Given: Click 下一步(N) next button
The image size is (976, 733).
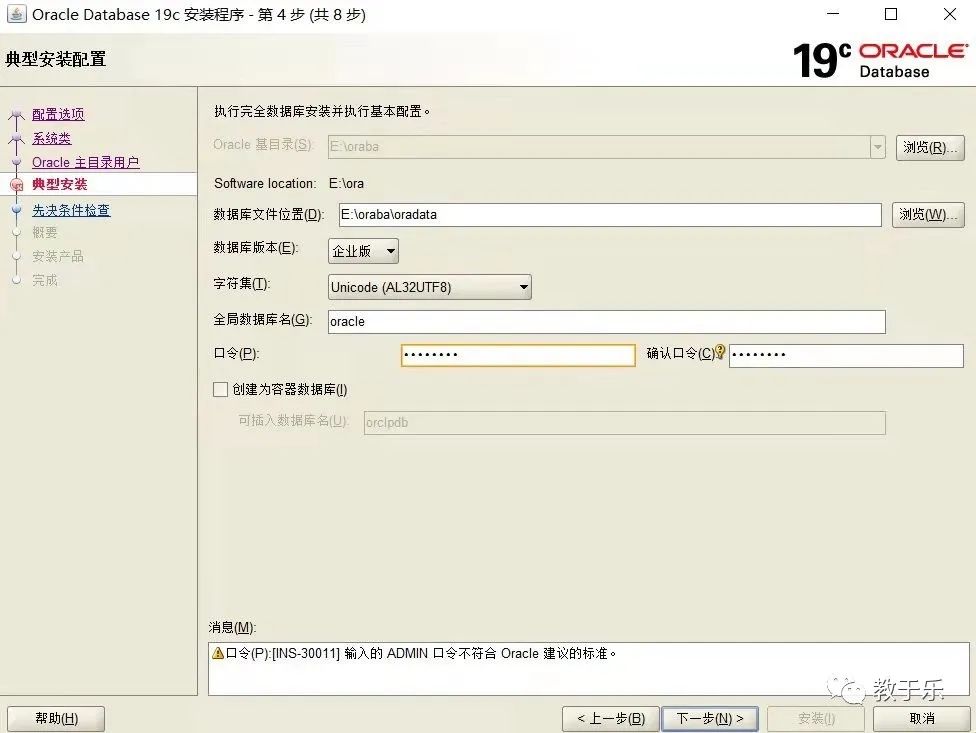Looking at the screenshot, I should (710, 719).
